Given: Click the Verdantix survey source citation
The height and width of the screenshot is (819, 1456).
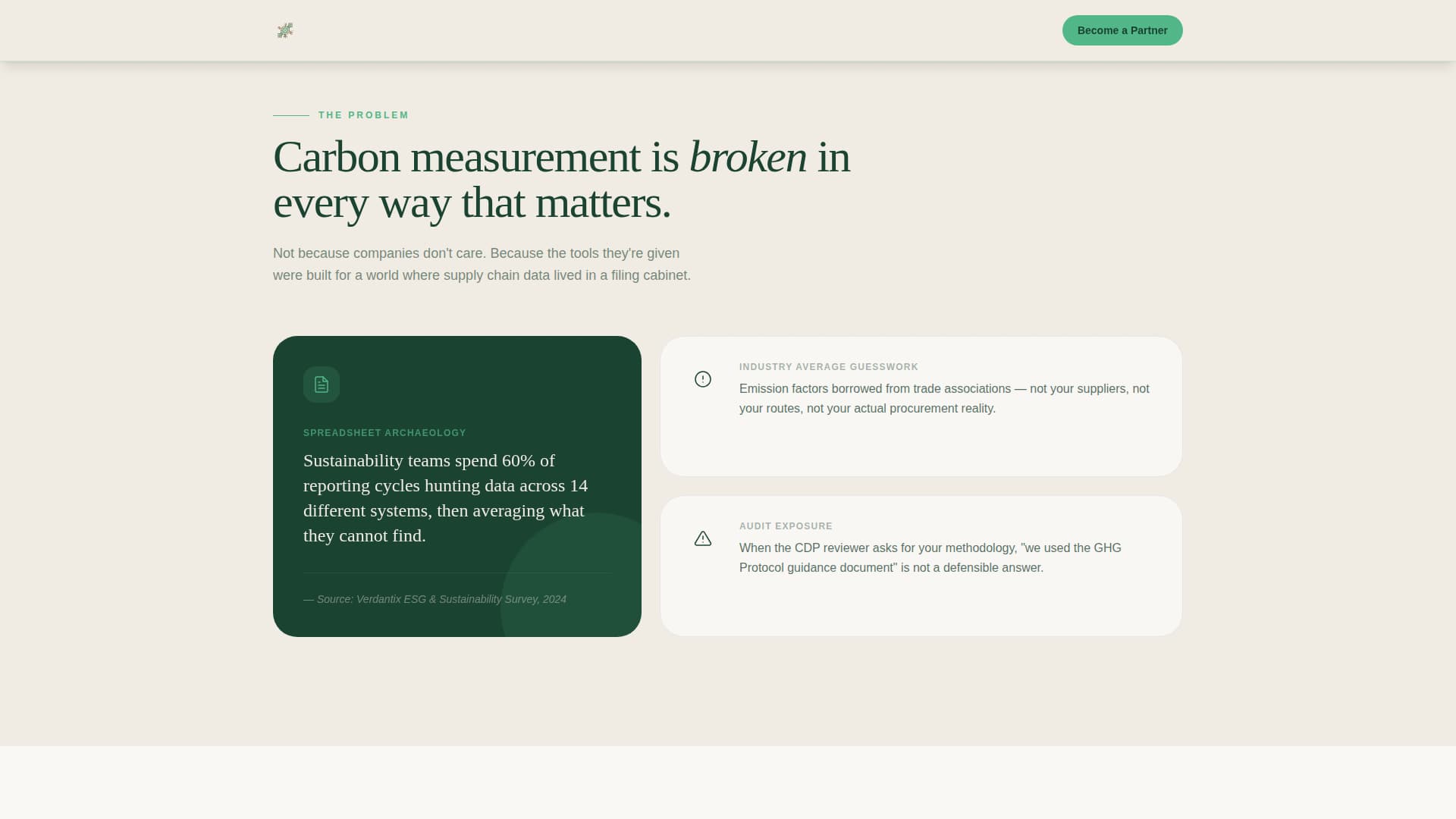Looking at the screenshot, I should 435,599.
